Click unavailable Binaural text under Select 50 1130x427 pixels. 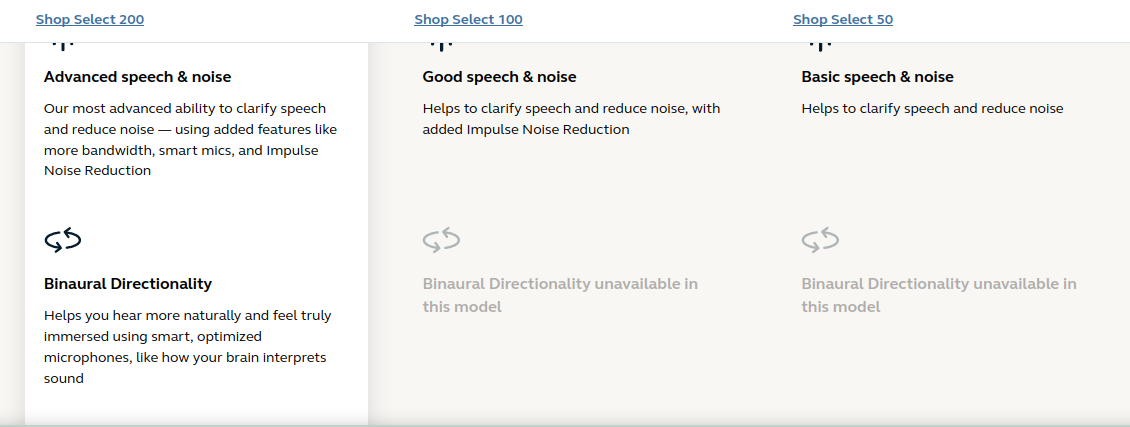[939, 295]
